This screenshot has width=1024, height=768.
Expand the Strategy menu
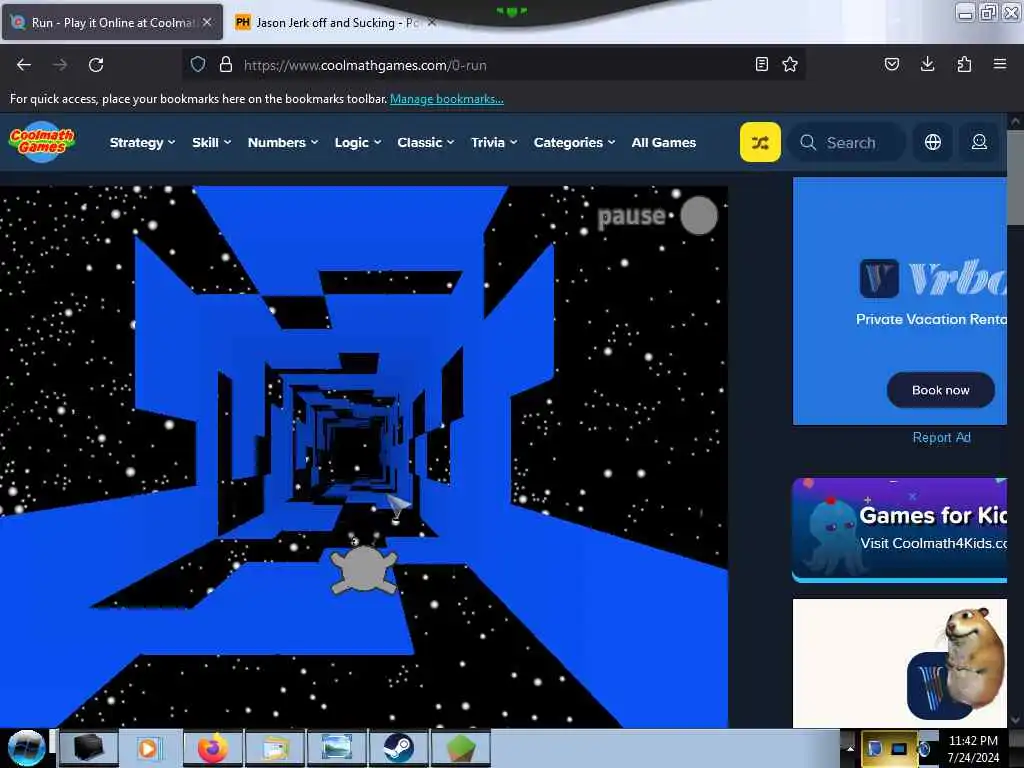click(x=142, y=142)
